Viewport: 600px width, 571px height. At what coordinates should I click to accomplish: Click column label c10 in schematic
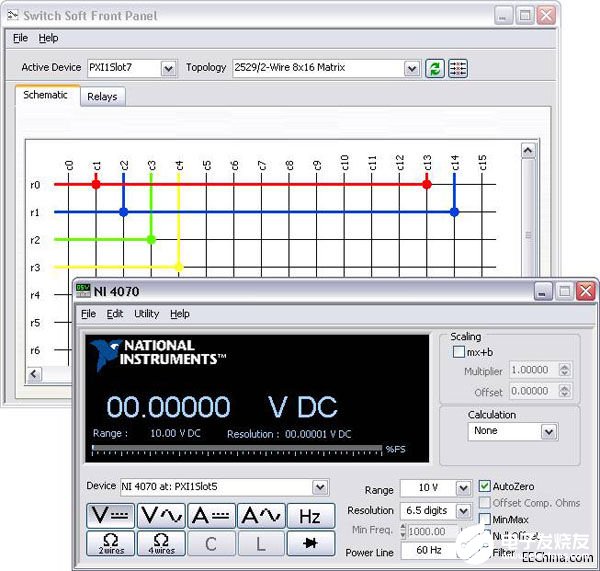[x=344, y=162]
